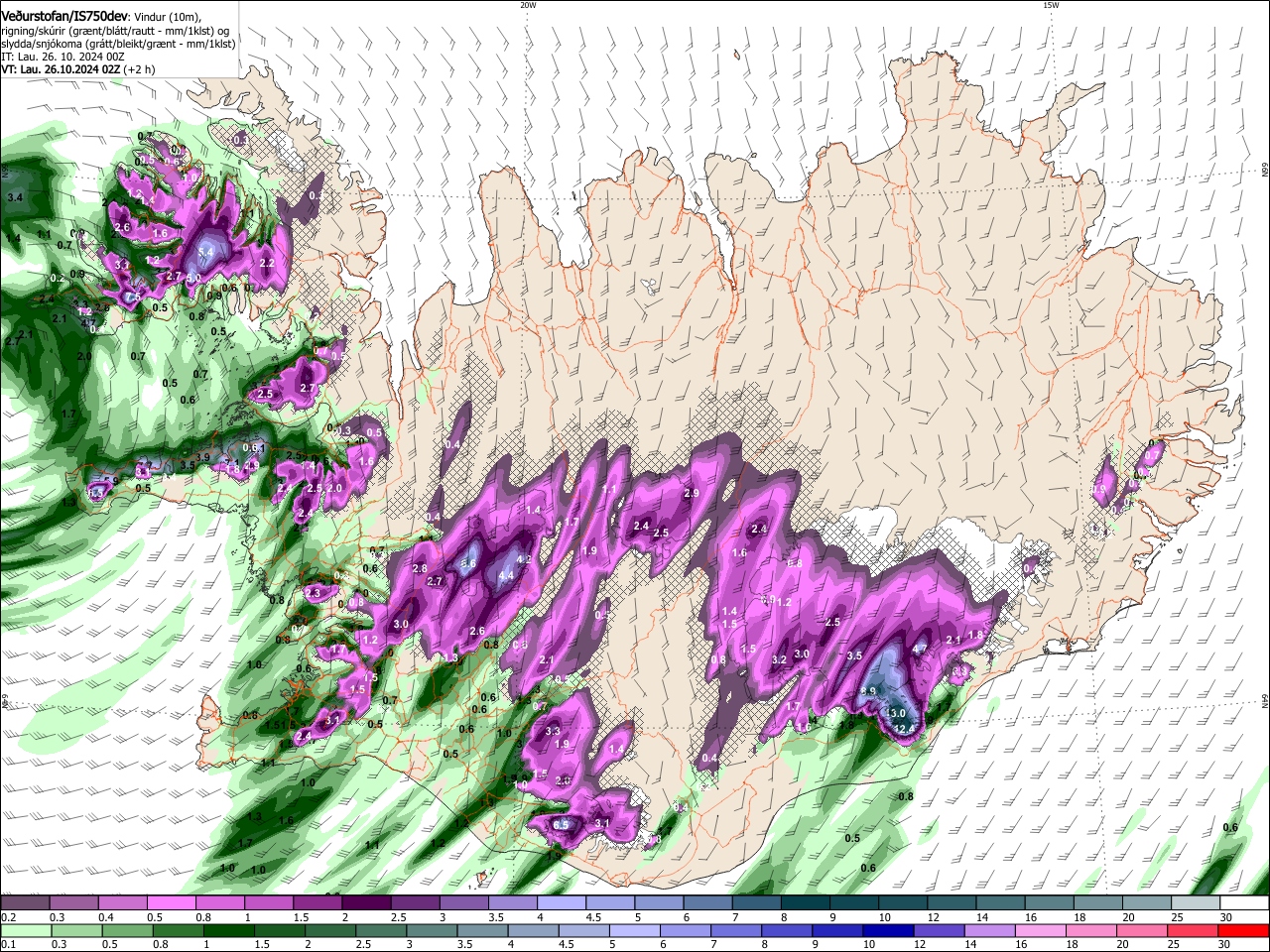
Task: Click the 4.7 precipitation value on the map
Action: click(x=920, y=650)
